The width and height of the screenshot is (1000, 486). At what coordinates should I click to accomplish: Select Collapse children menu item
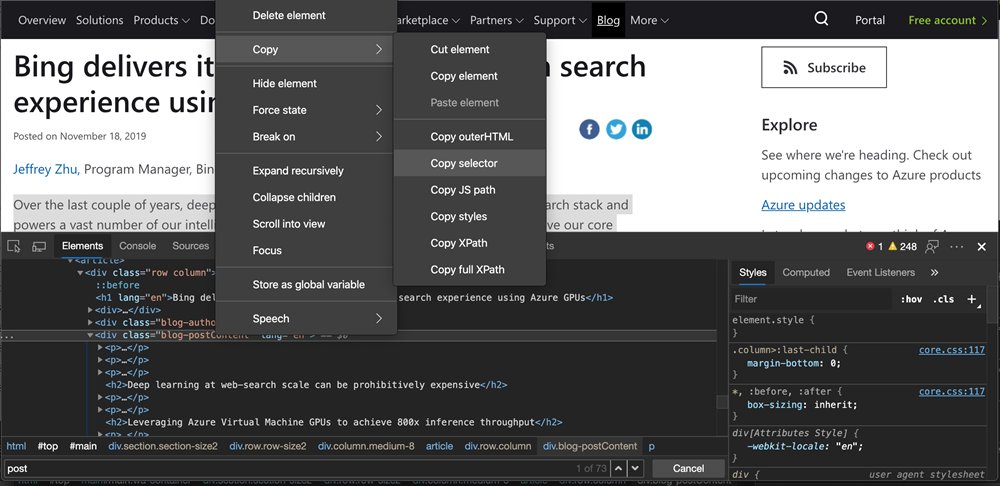(306, 197)
